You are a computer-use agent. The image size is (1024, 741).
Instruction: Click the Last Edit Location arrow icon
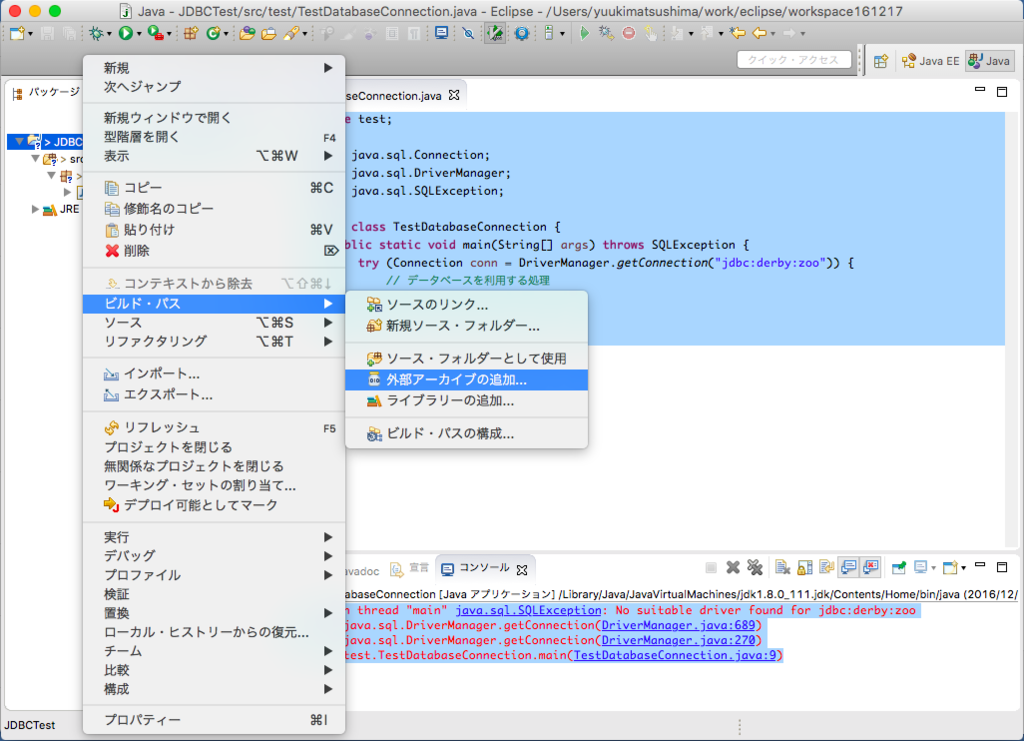[738, 33]
